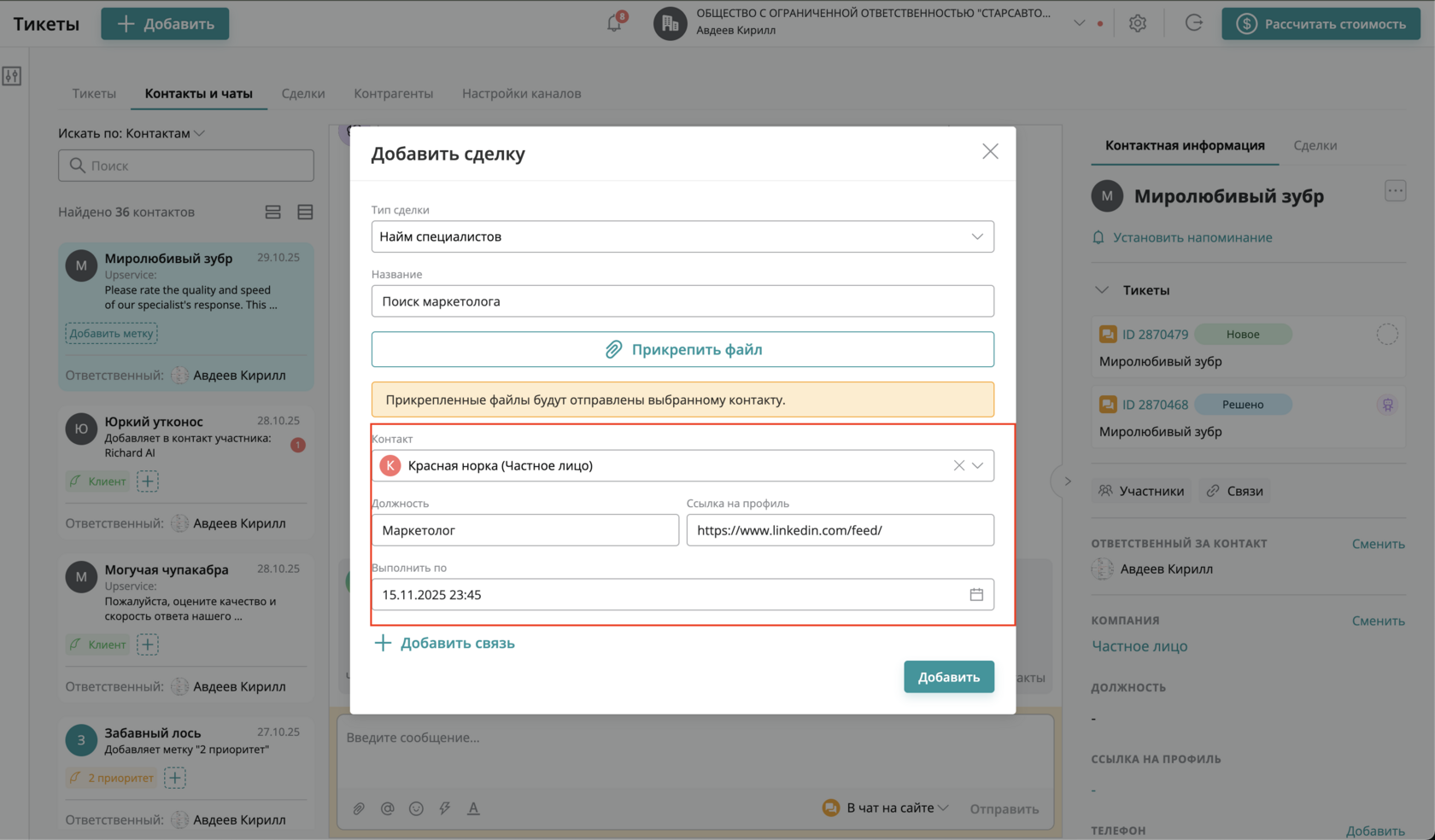The width and height of the screenshot is (1435, 840).
Task: Open the Искать по: Контактам dropdown
Action: tap(132, 133)
